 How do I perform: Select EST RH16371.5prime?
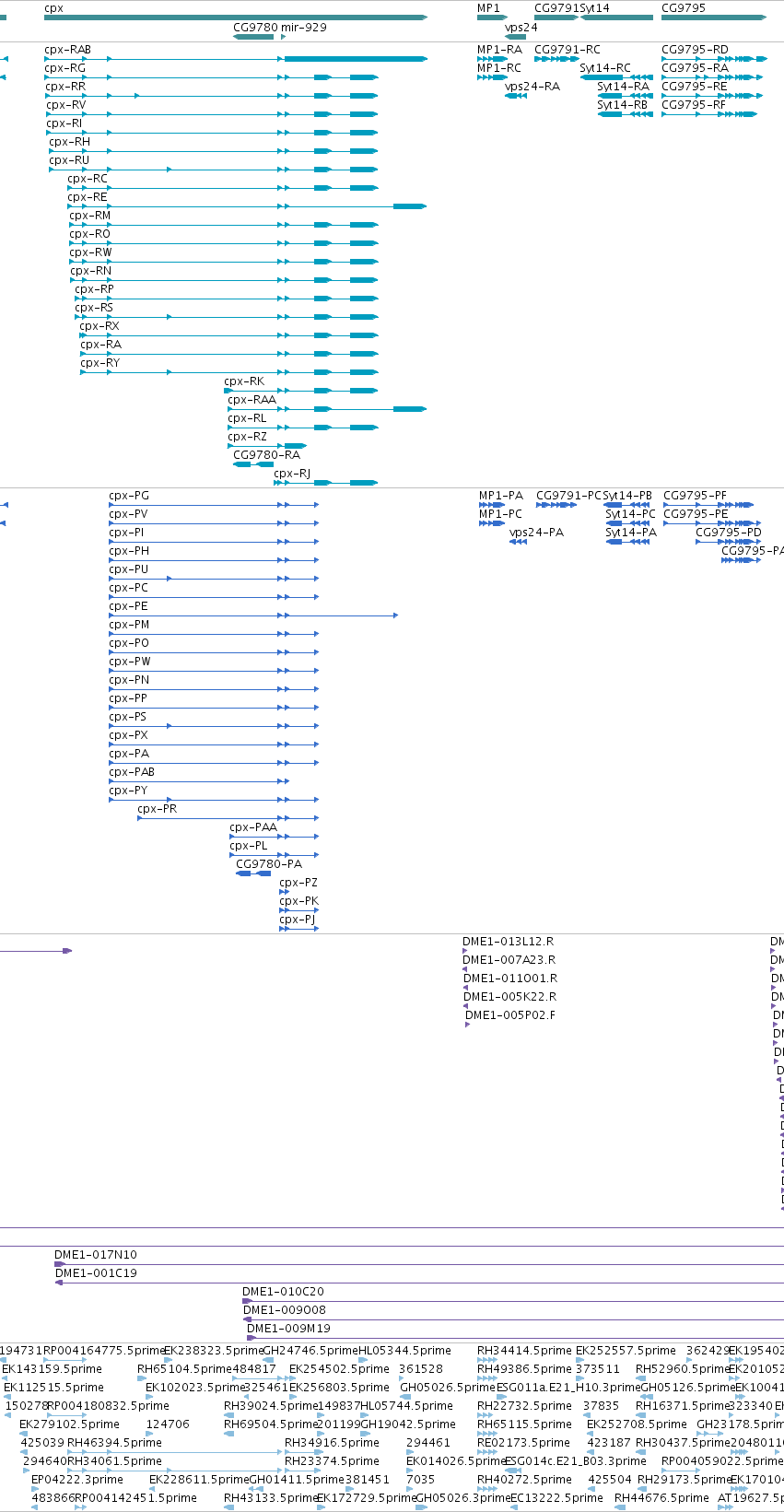[x=683, y=1406]
